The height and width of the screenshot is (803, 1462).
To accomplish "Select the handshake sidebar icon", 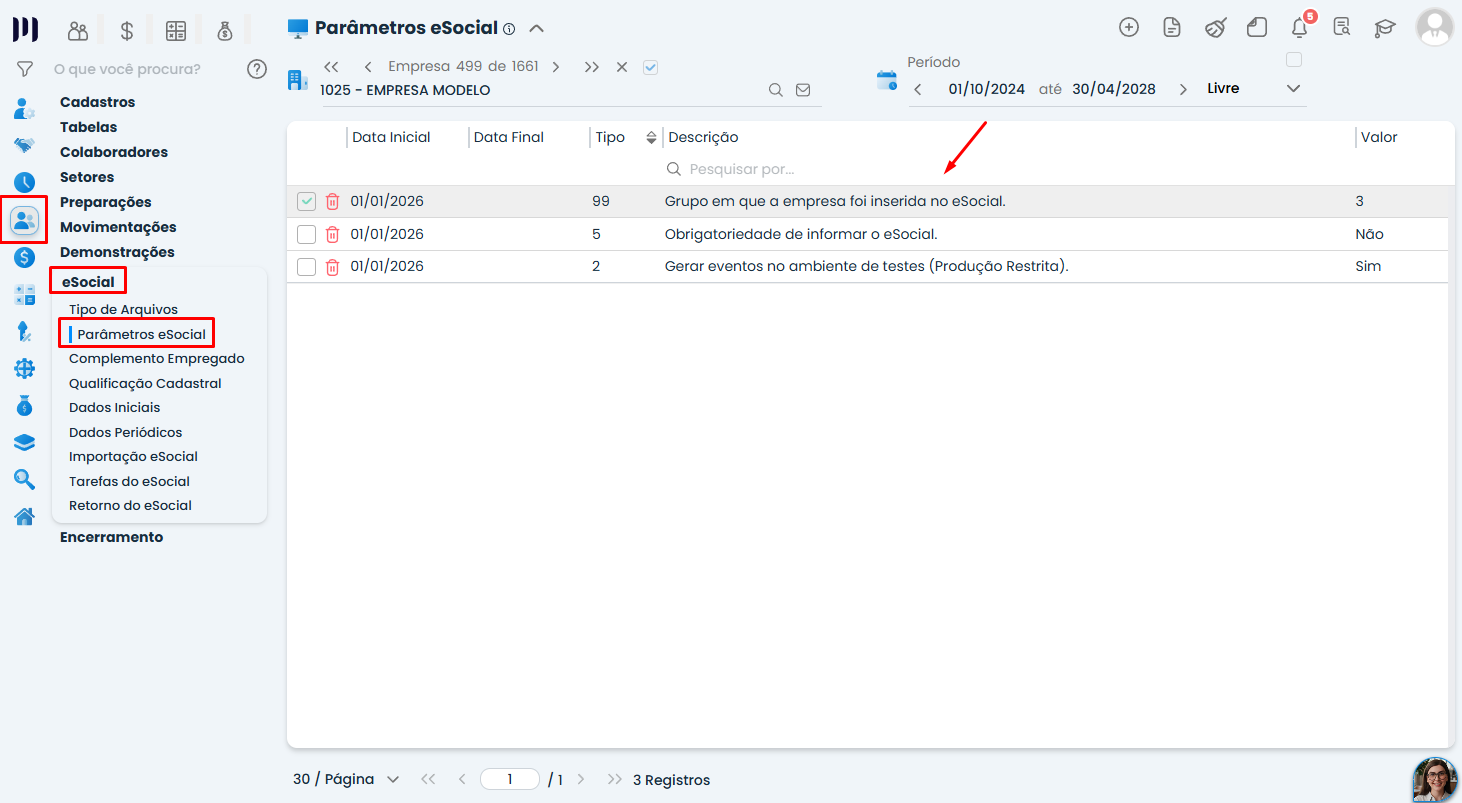I will coord(25,145).
